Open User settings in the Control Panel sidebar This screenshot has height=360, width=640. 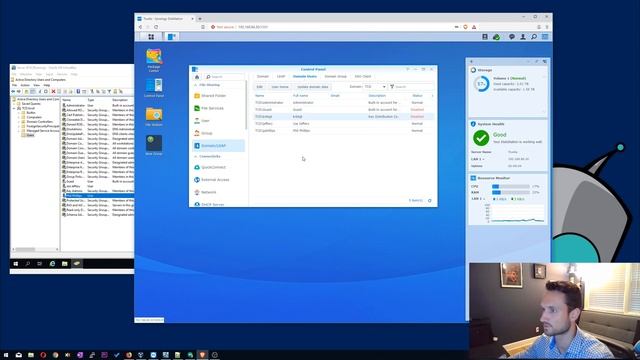click(x=218, y=121)
